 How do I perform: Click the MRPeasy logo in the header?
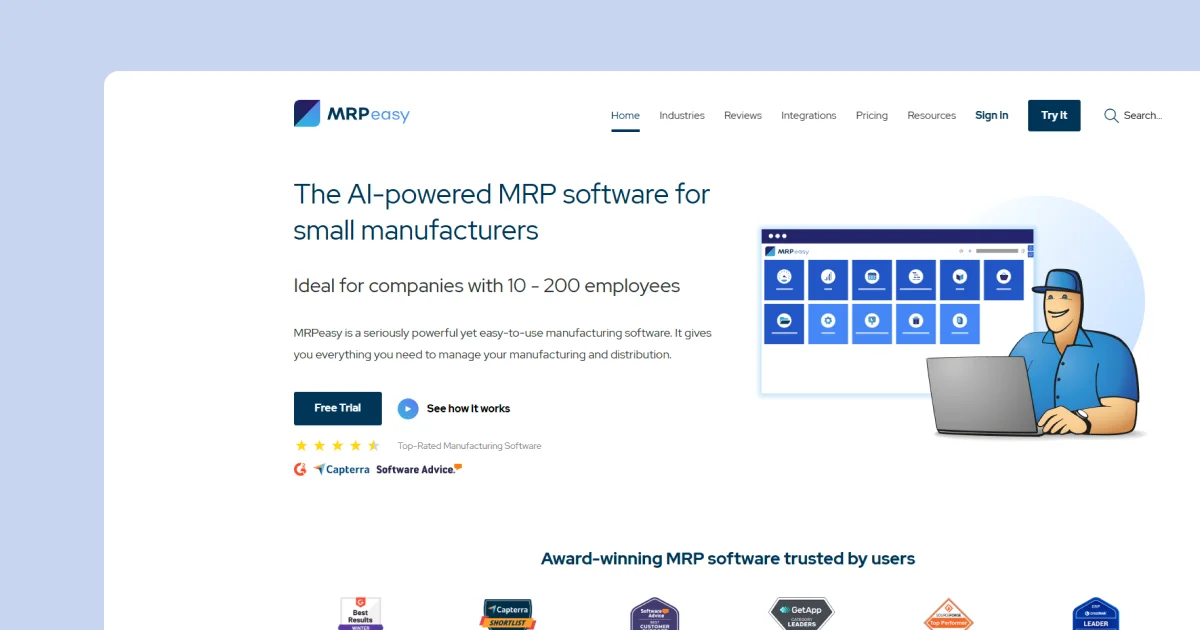click(352, 114)
